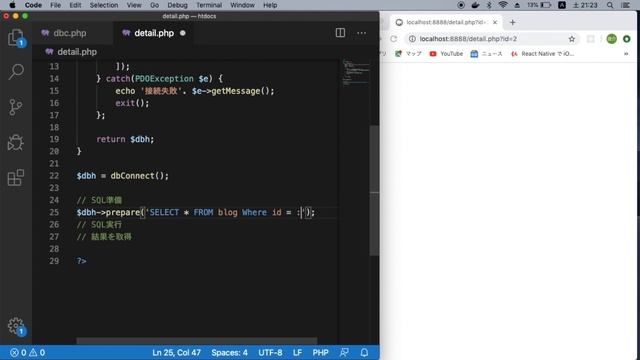Open the Help menu
The image size is (640, 360).
point(270,5)
